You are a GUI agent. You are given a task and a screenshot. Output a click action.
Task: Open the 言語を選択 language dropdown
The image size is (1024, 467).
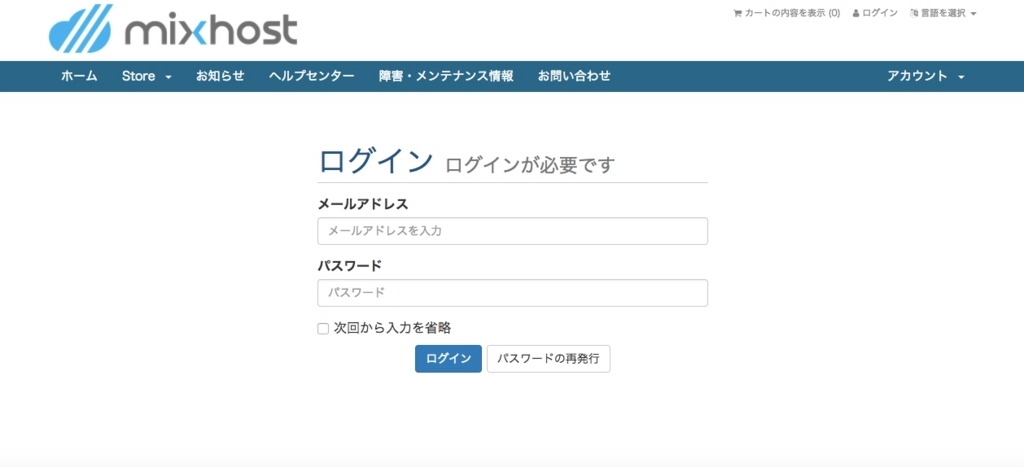[x=943, y=13]
